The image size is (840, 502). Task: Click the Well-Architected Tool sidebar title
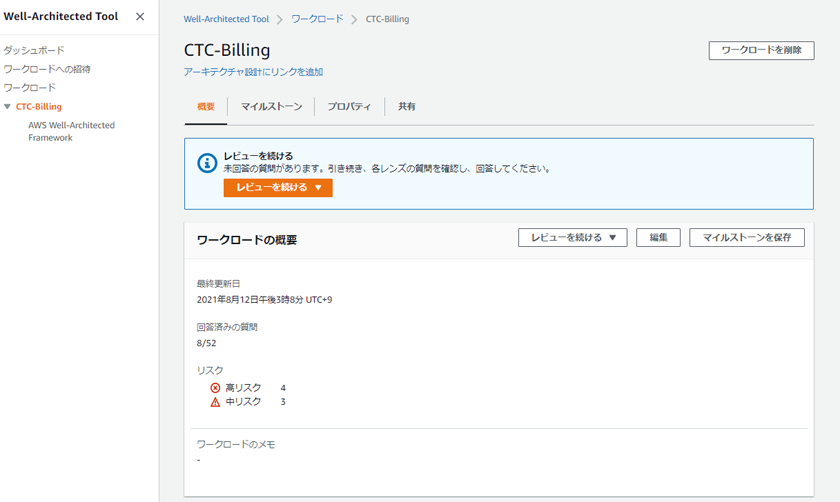click(61, 17)
